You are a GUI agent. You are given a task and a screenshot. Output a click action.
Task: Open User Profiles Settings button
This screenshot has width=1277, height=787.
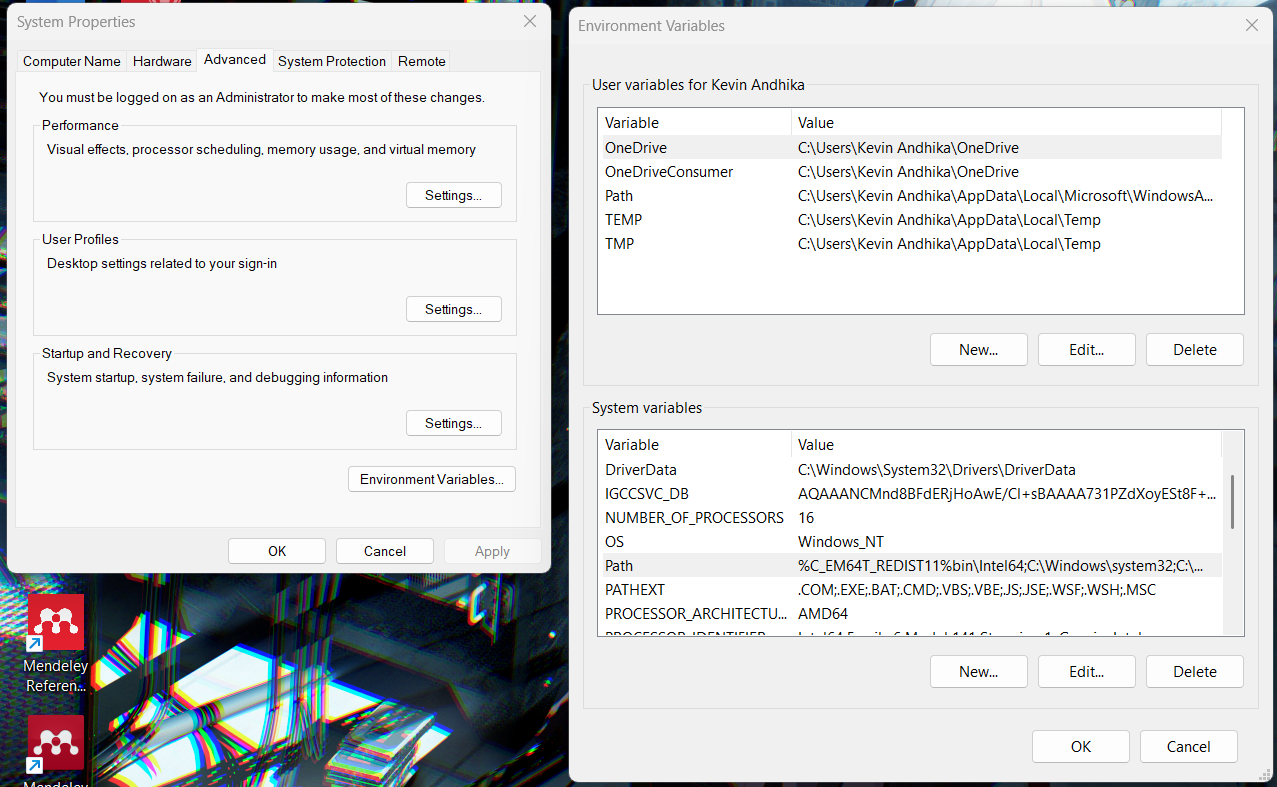[x=453, y=309]
